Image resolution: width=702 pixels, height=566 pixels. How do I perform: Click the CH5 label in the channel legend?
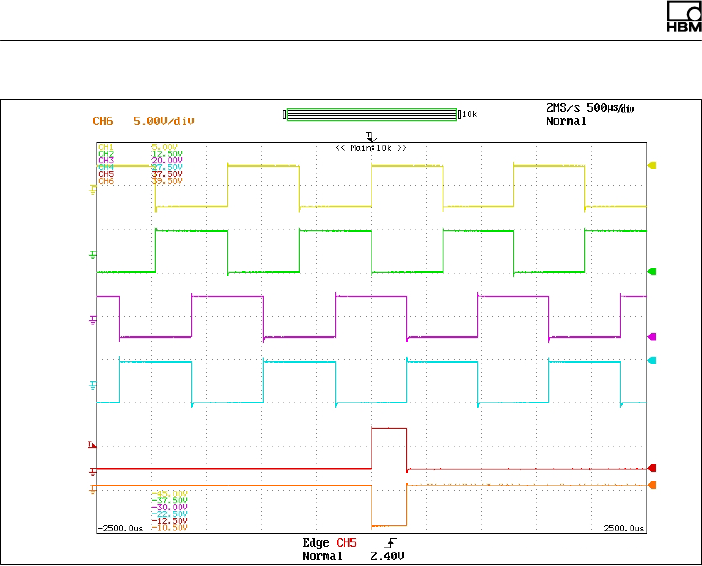point(106,174)
